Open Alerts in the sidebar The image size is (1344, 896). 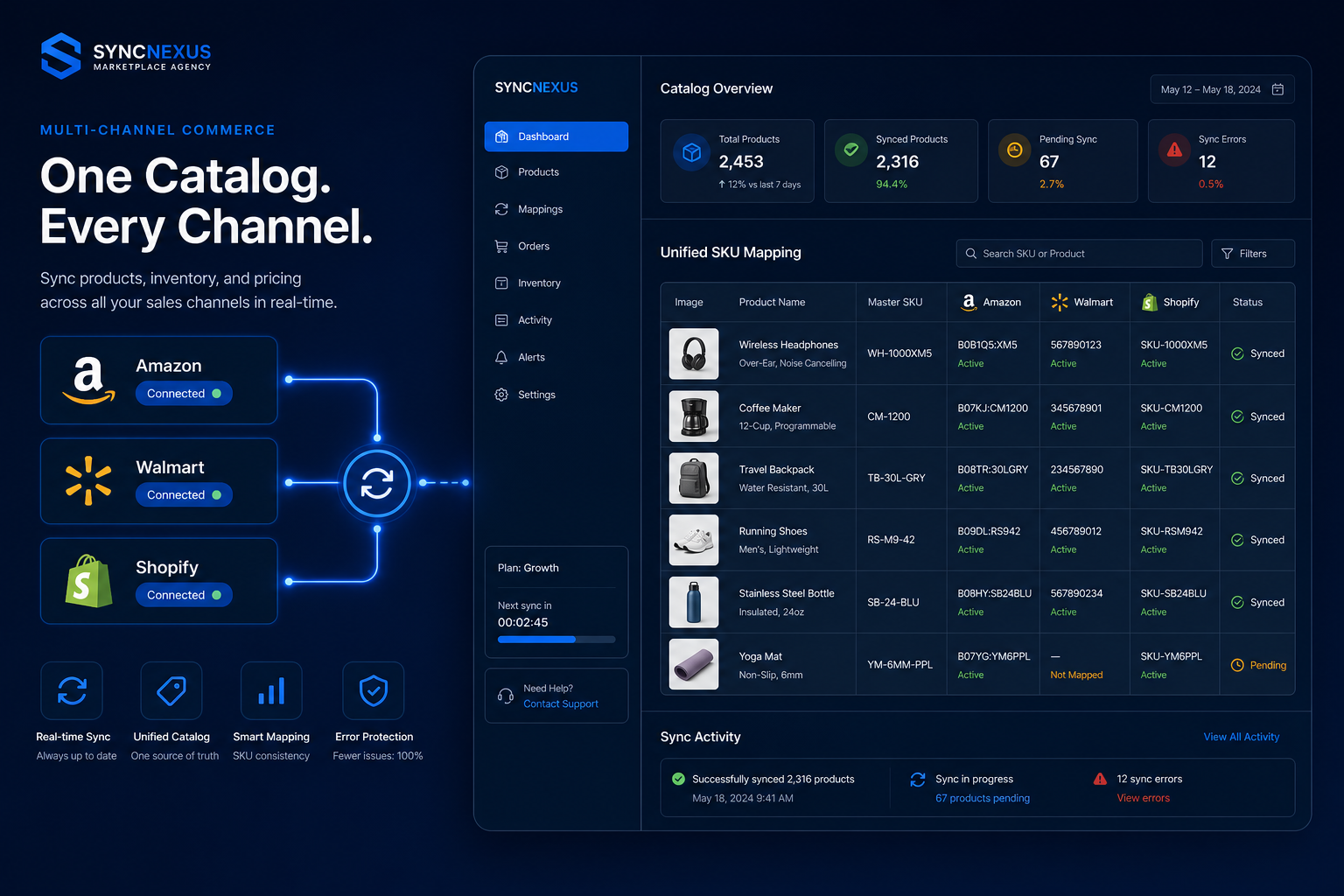point(556,357)
